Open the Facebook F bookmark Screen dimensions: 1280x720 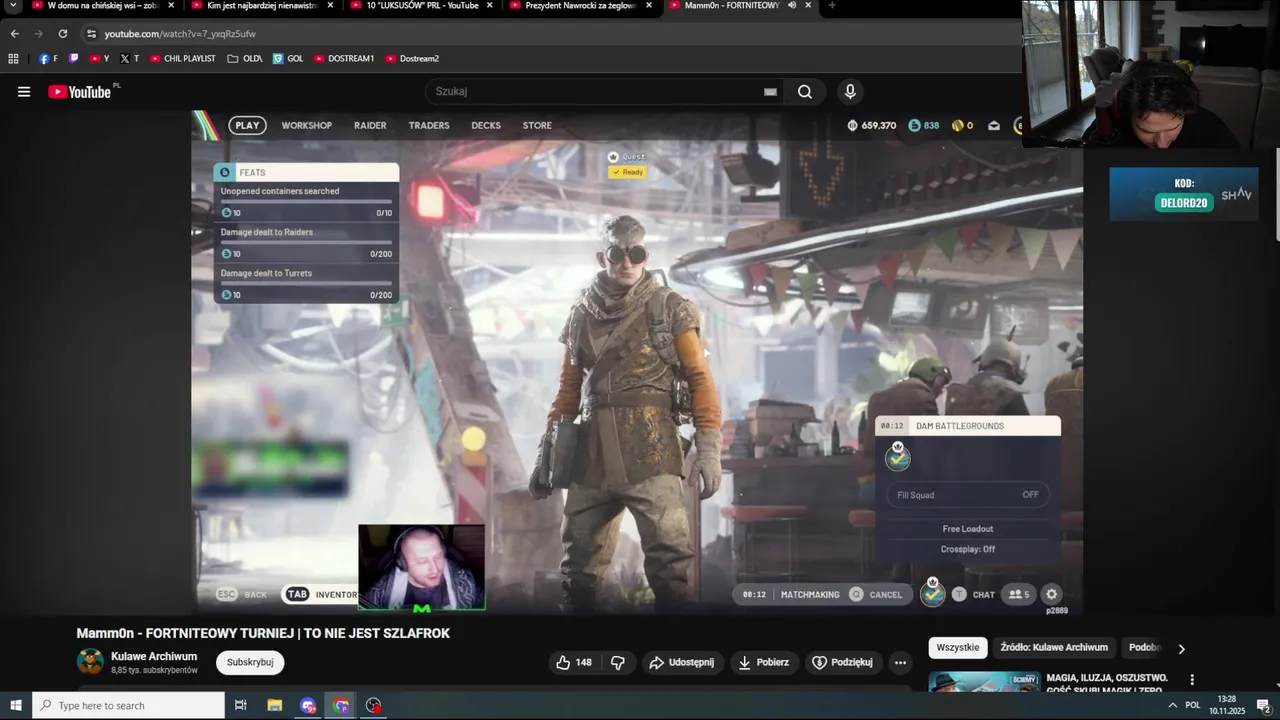48,59
